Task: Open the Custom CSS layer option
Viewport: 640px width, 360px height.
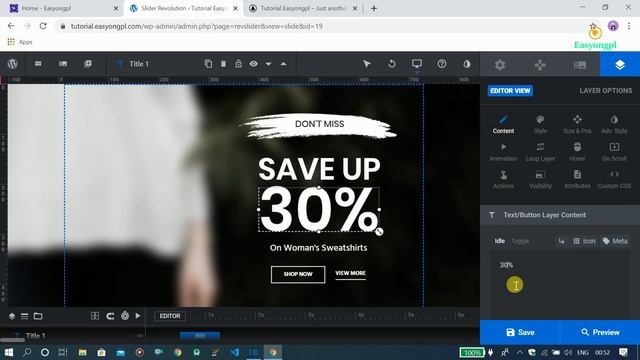Action: [614, 180]
